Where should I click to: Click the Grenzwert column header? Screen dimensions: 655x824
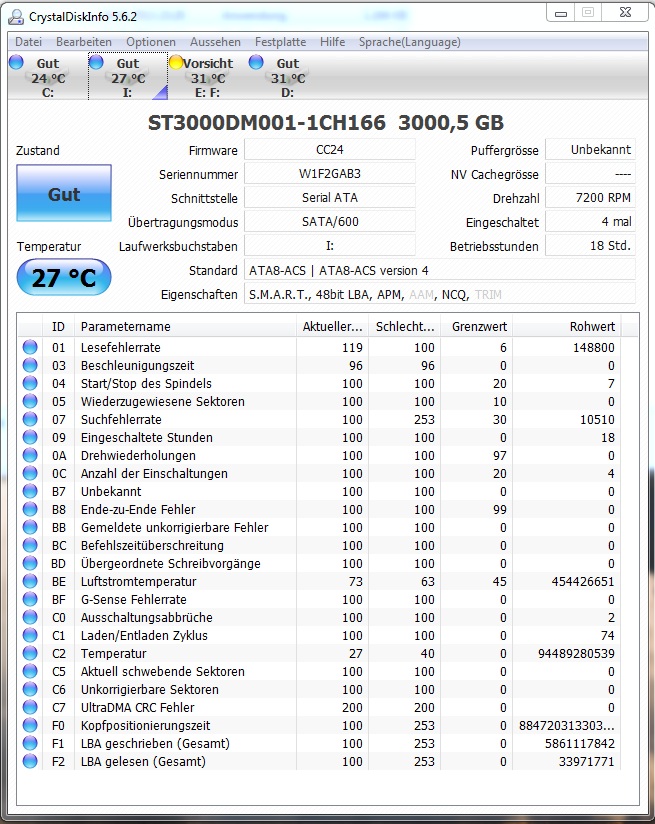[x=476, y=326]
